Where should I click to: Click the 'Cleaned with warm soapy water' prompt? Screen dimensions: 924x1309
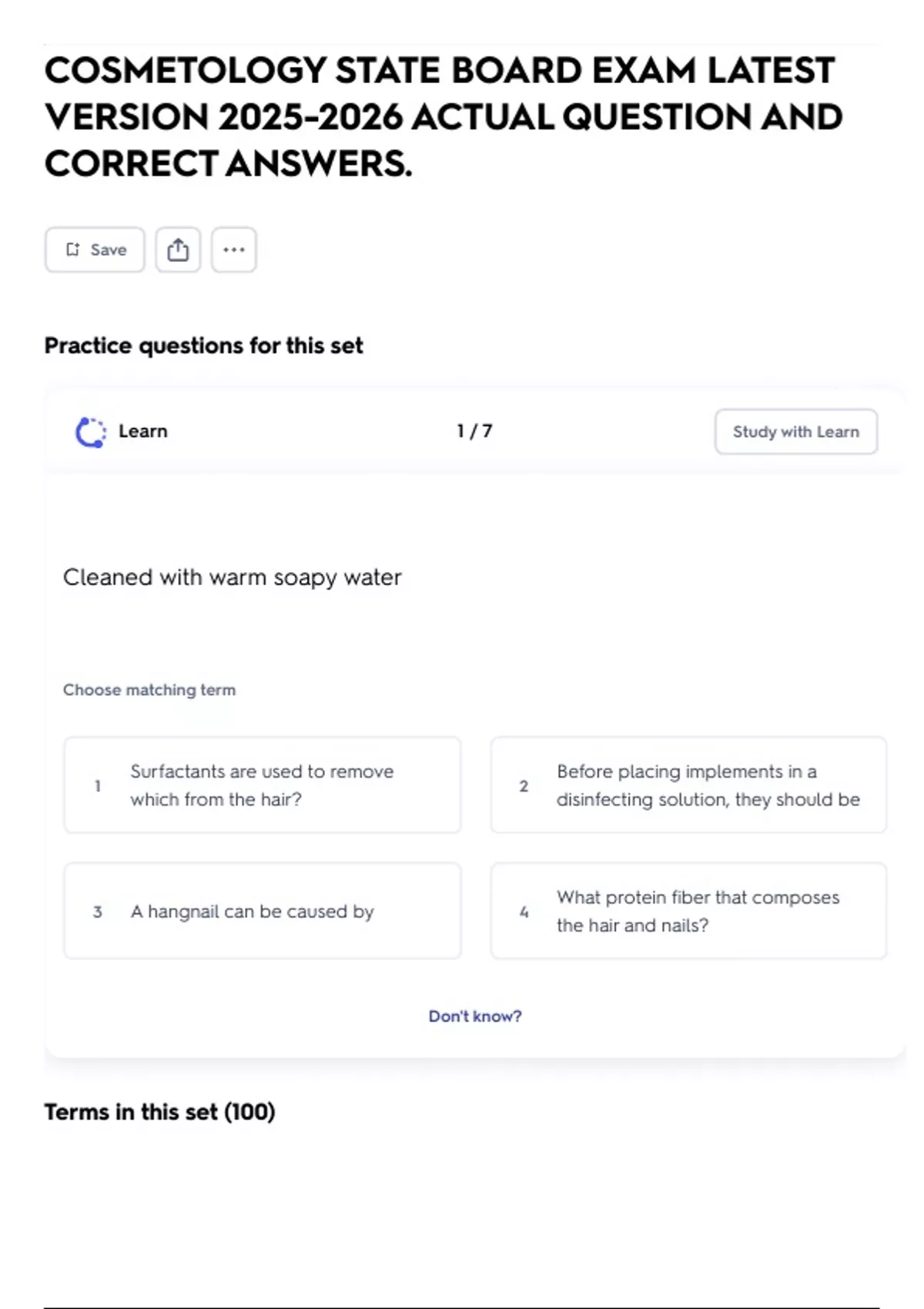(x=232, y=577)
